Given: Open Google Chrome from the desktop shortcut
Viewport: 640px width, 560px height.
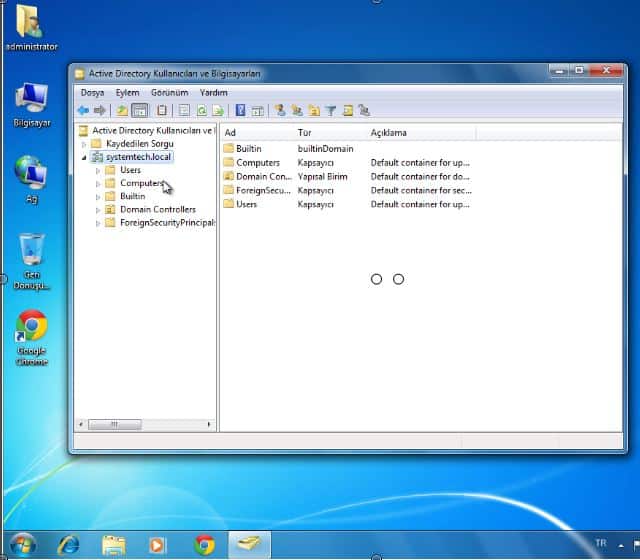Looking at the screenshot, I should [x=31, y=328].
